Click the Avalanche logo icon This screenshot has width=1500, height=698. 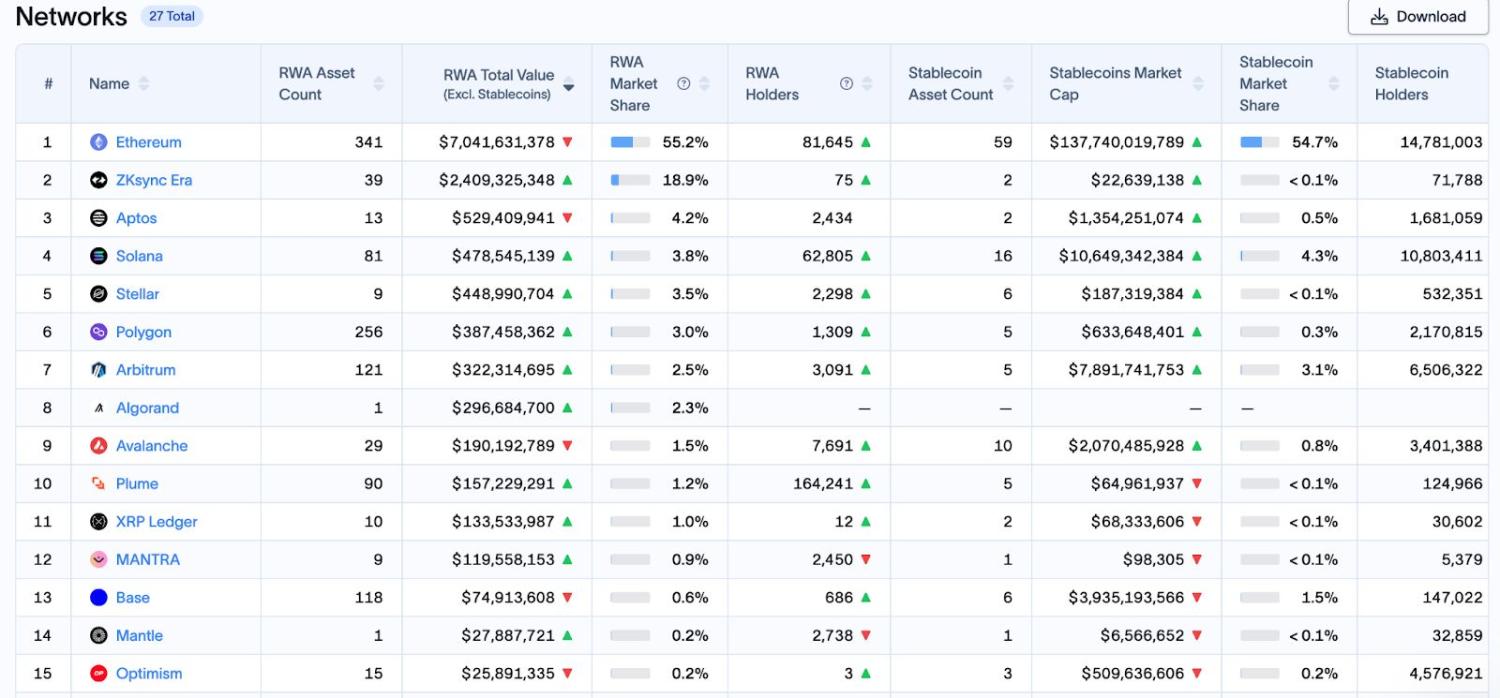pyautogui.click(x=98, y=446)
